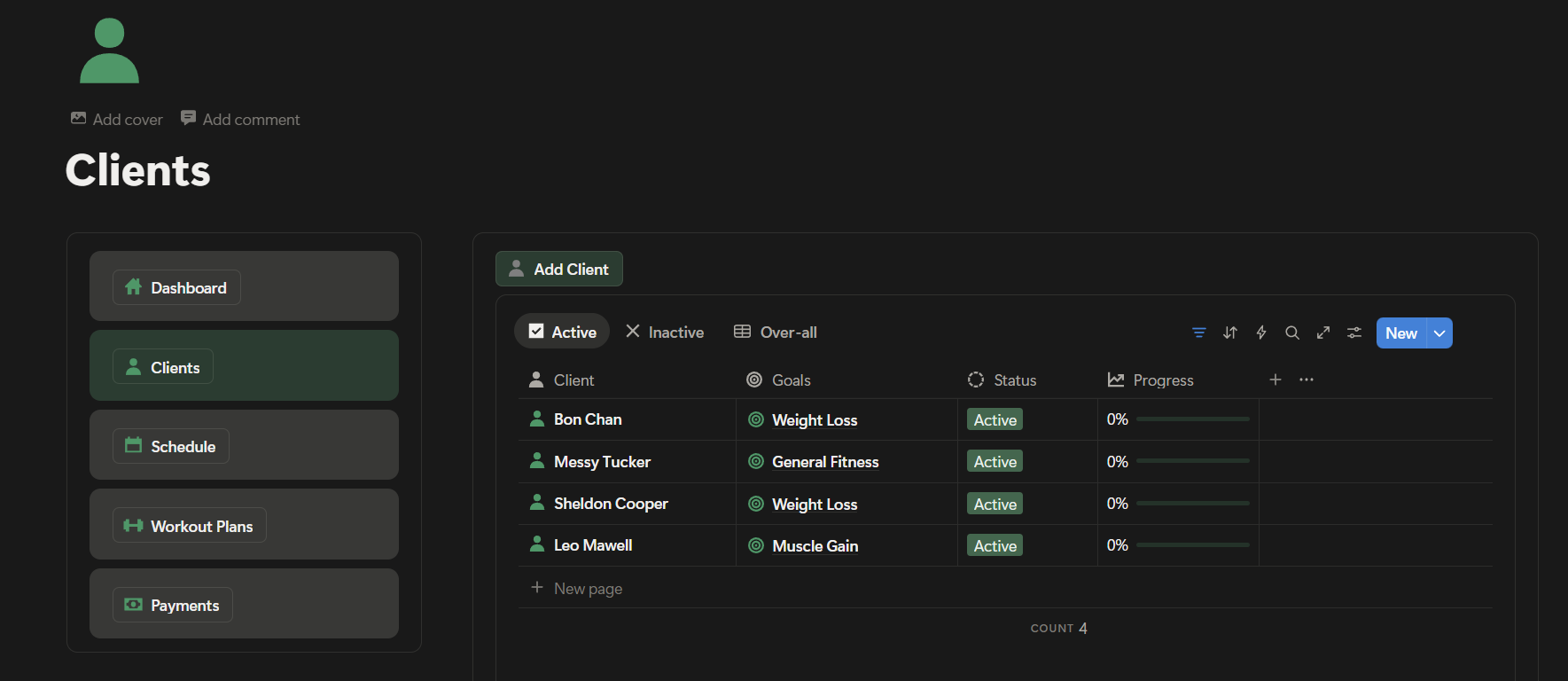Image resolution: width=1568 pixels, height=681 pixels.
Task: Open the Status column header menu
Action: click(1002, 380)
